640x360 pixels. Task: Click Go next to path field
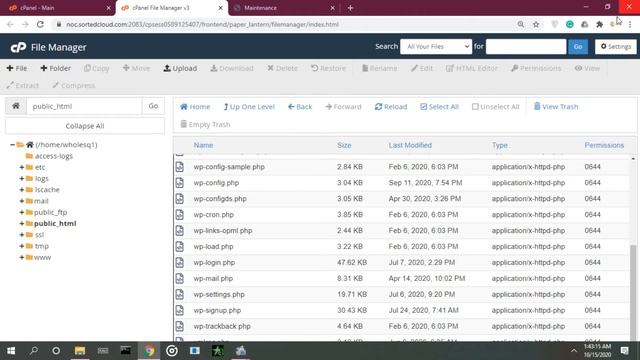(153, 106)
